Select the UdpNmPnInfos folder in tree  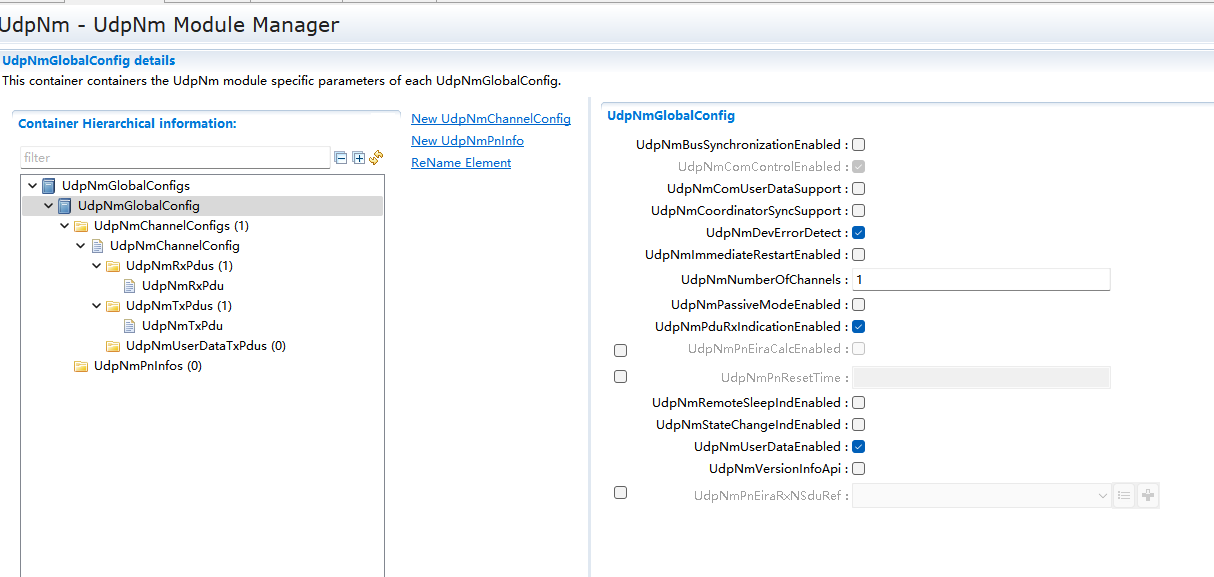pyautogui.click(x=147, y=366)
